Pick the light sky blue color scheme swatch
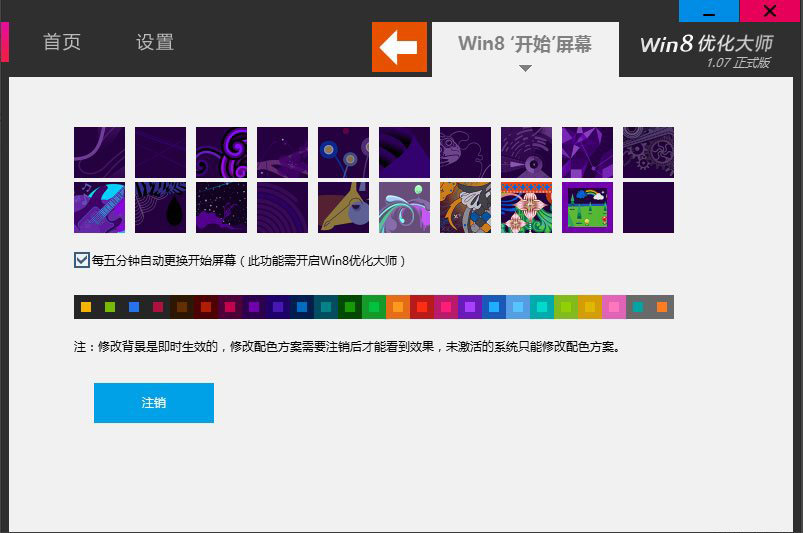 (x=518, y=307)
